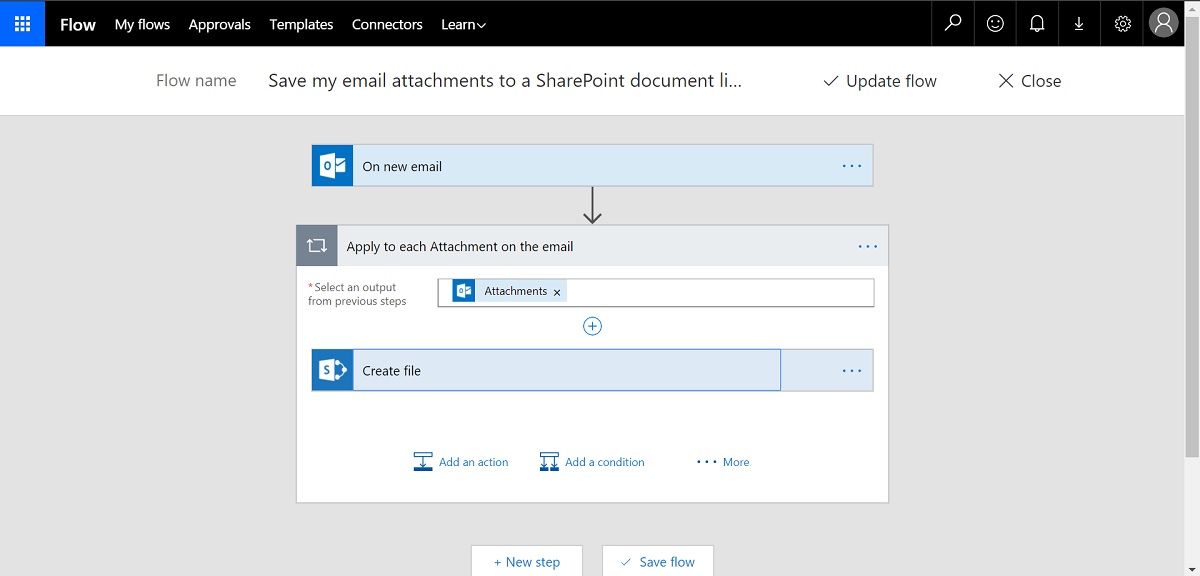1200x576 pixels.
Task: Expand the Learn dropdown menu
Action: [x=463, y=24]
